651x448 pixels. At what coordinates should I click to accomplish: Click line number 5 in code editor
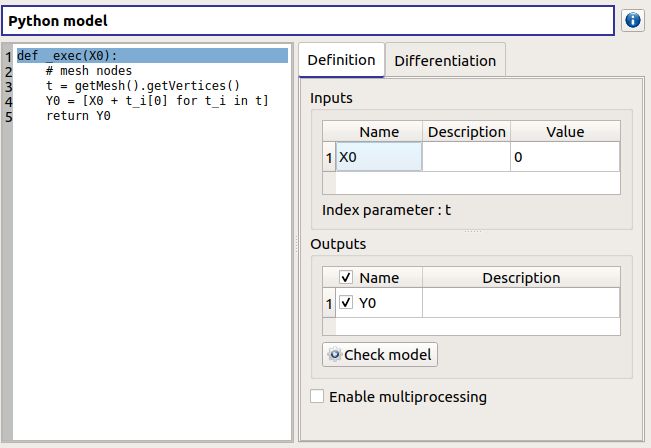tap(8, 117)
